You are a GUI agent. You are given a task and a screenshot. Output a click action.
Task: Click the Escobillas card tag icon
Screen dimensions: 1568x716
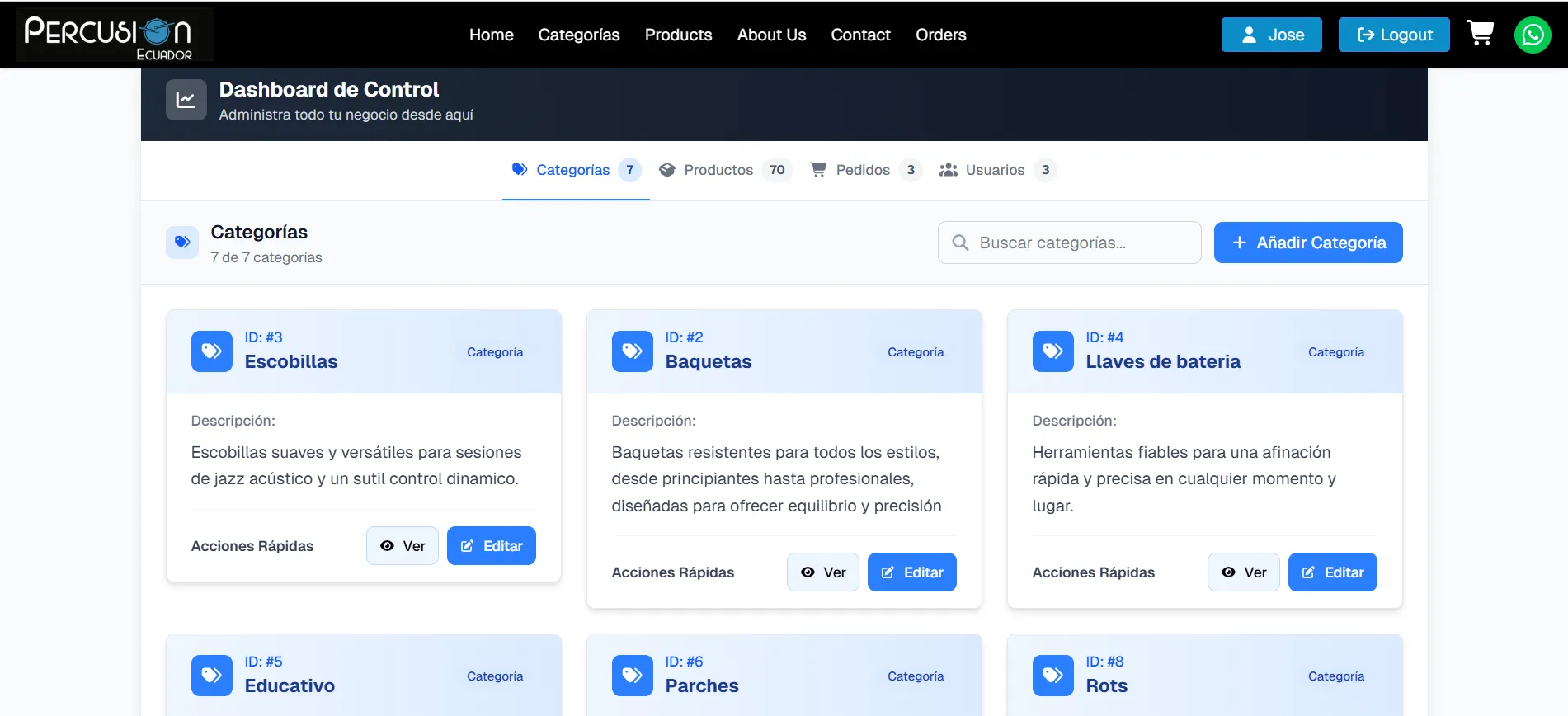(x=212, y=351)
